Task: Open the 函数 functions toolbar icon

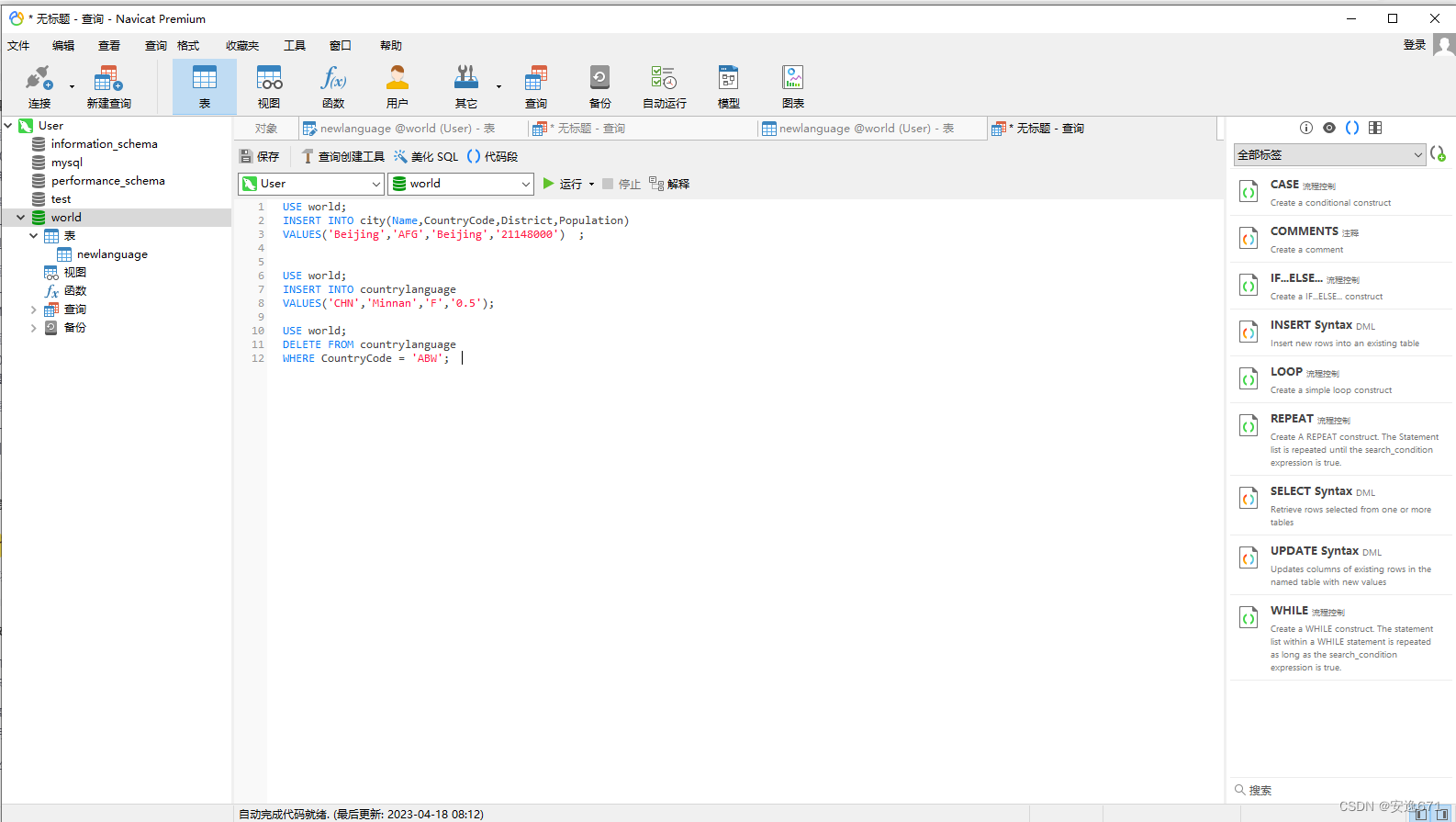Action: coord(333,87)
